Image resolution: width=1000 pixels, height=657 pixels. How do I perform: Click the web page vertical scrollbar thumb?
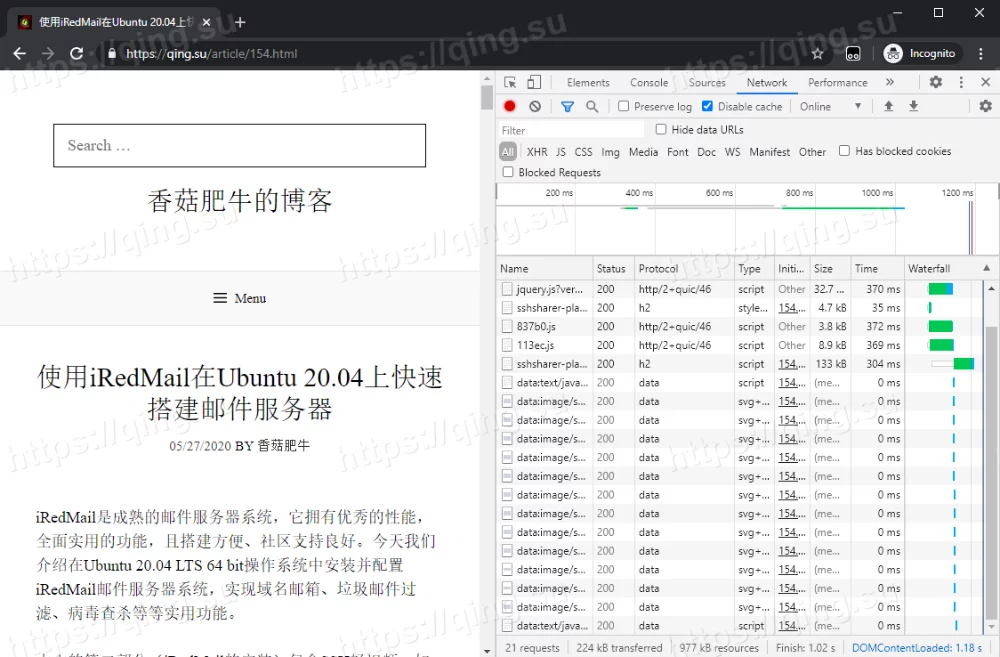487,98
